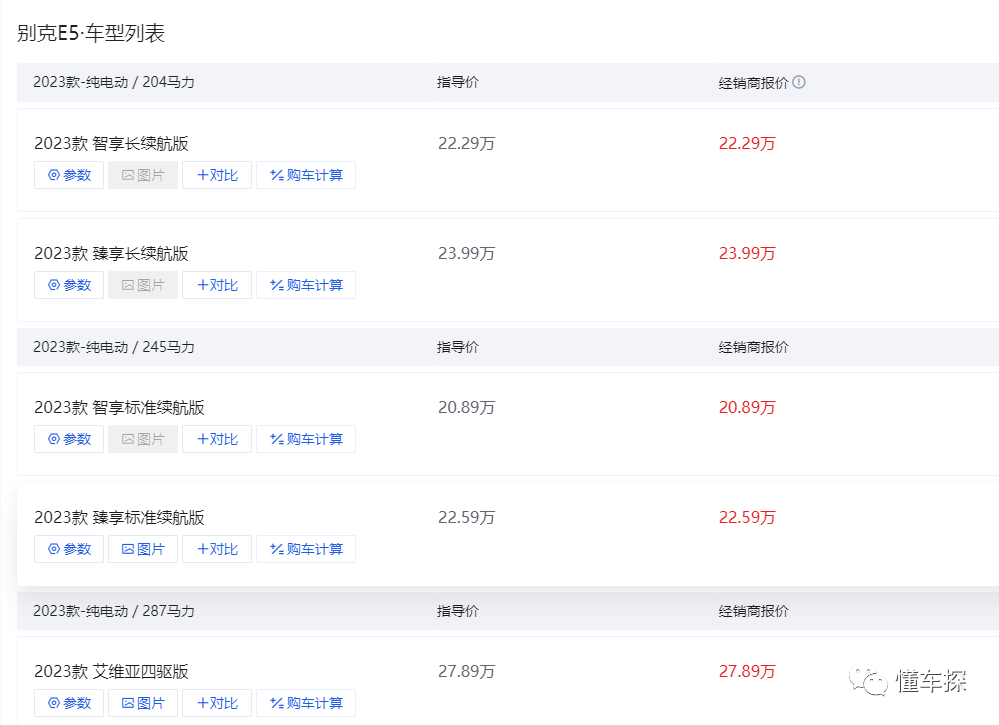This screenshot has height=725, width=999.
Task: Open 图片 for 智享标准续航版
Action: 143,439
